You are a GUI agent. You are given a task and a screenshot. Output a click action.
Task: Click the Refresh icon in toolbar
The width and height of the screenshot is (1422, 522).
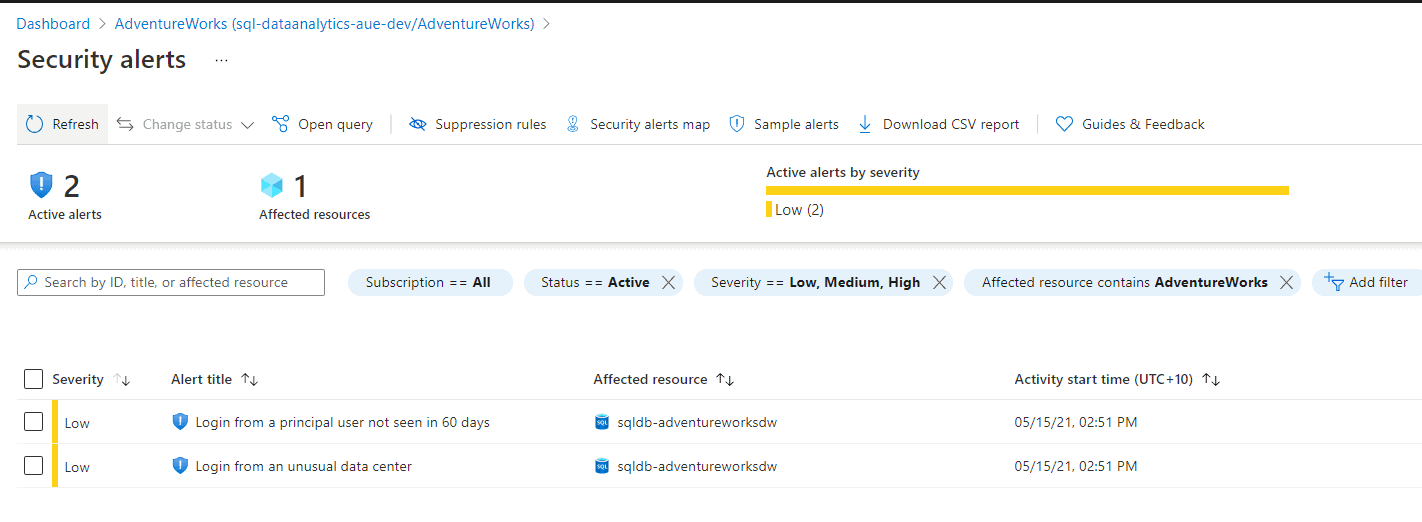tap(35, 124)
